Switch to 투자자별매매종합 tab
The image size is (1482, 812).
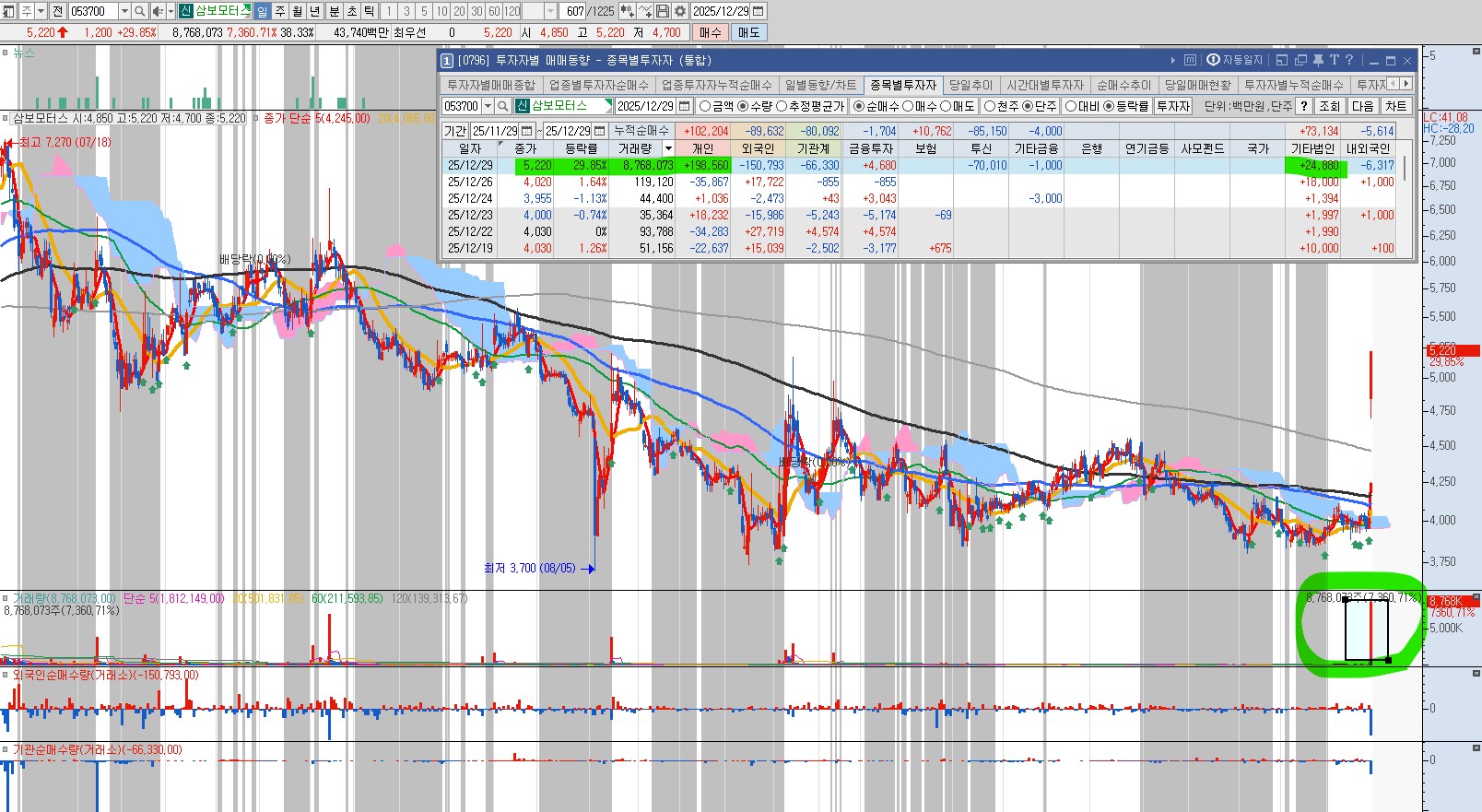[x=491, y=85]
